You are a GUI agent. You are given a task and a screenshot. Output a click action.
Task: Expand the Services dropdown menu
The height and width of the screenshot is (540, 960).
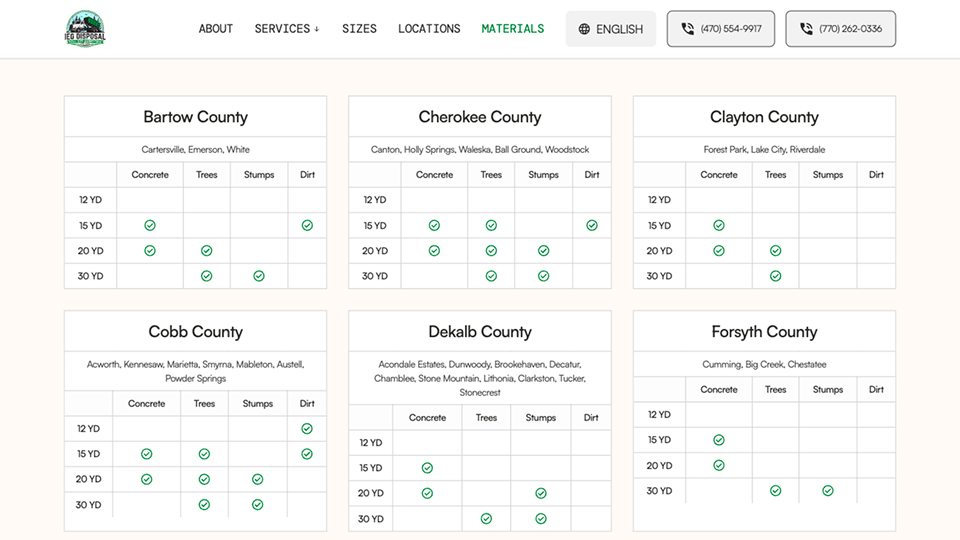(x=287, y=29)
